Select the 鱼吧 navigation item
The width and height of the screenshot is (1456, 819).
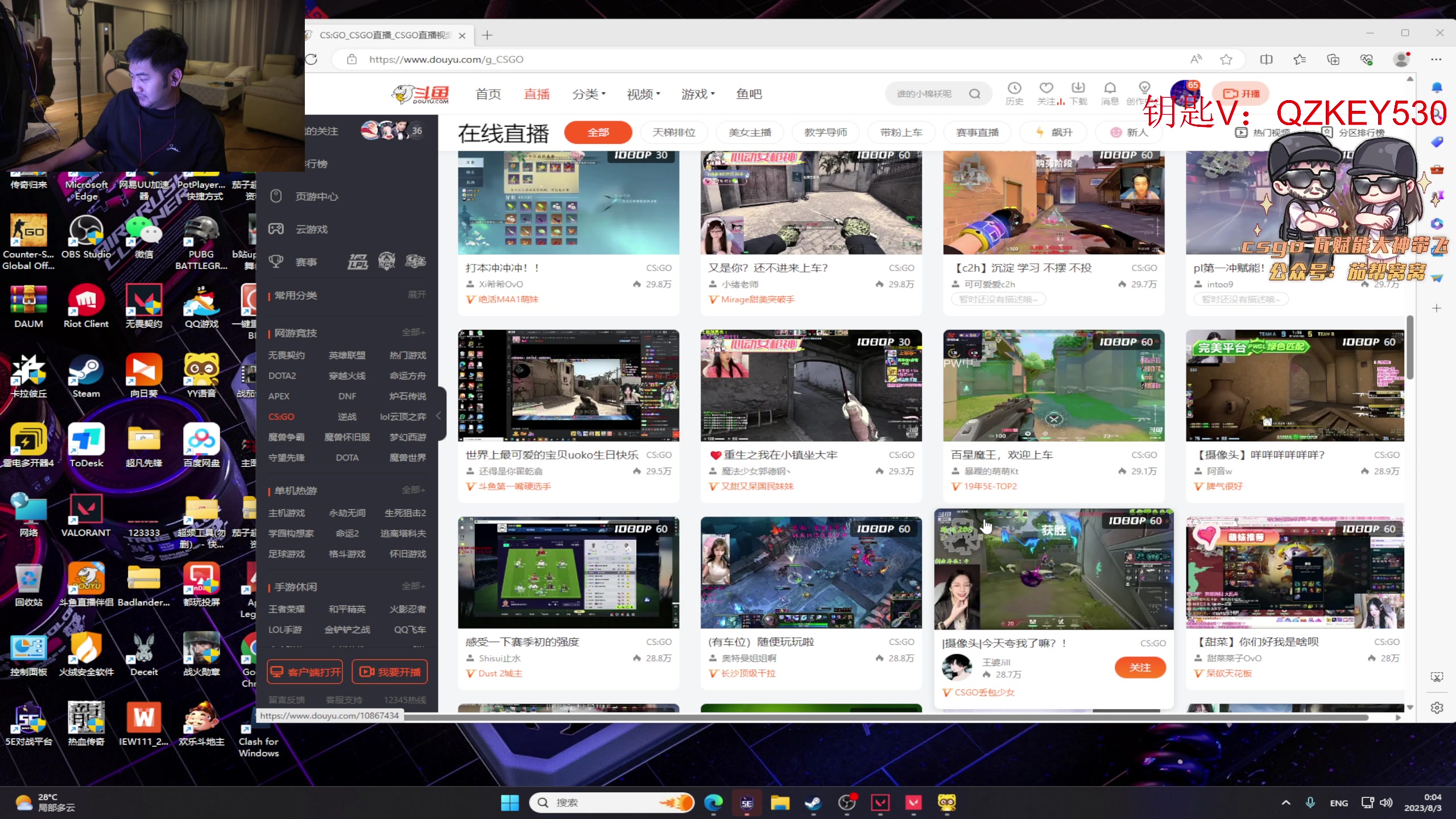(x=749, y=94)
